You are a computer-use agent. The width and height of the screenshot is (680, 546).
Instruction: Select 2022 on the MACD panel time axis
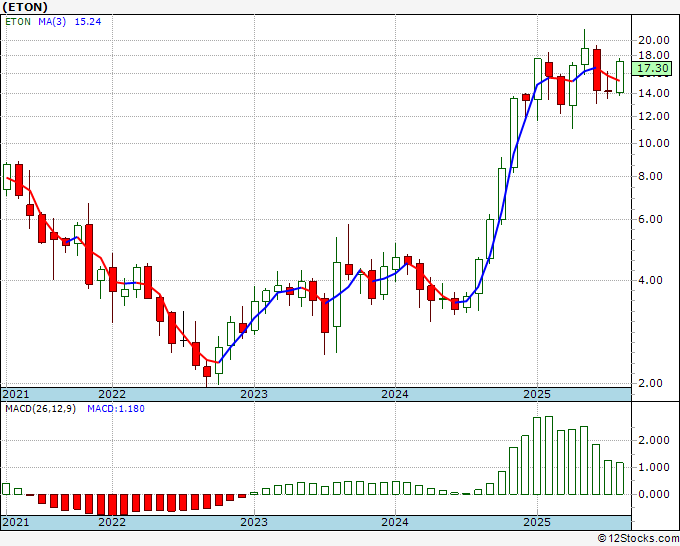pyautogui.click(x=112, y=522)
